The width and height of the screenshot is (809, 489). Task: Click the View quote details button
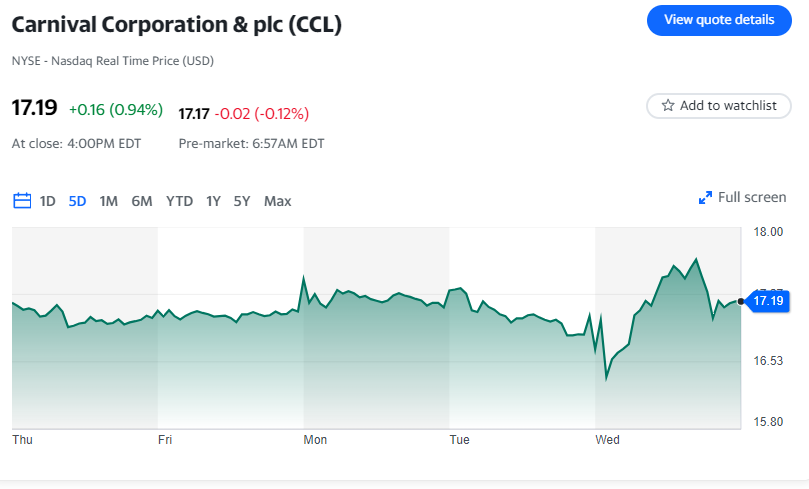(x=719, y=19)
